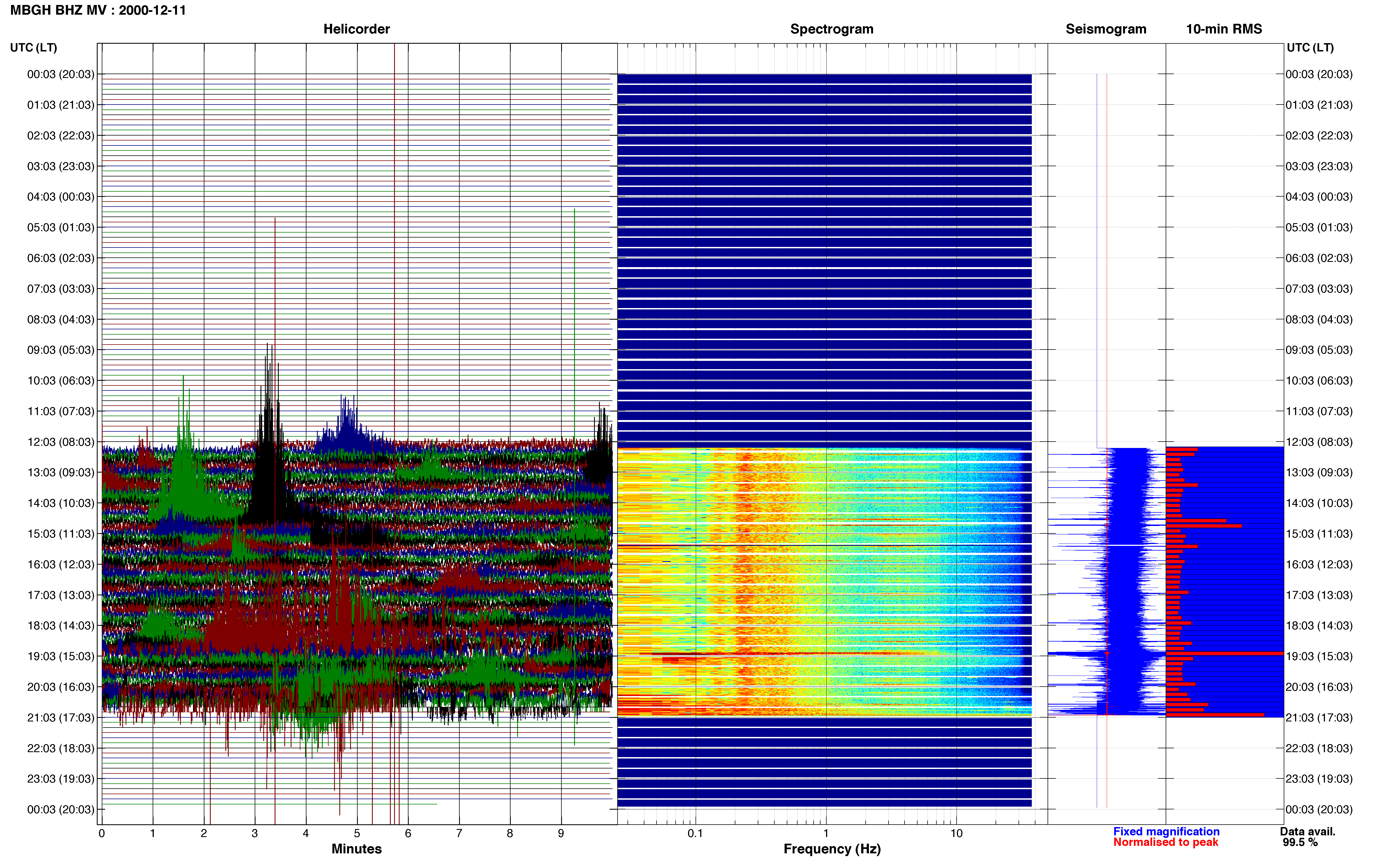Click the "9" tick on the Minutes axis

point(561,833)
